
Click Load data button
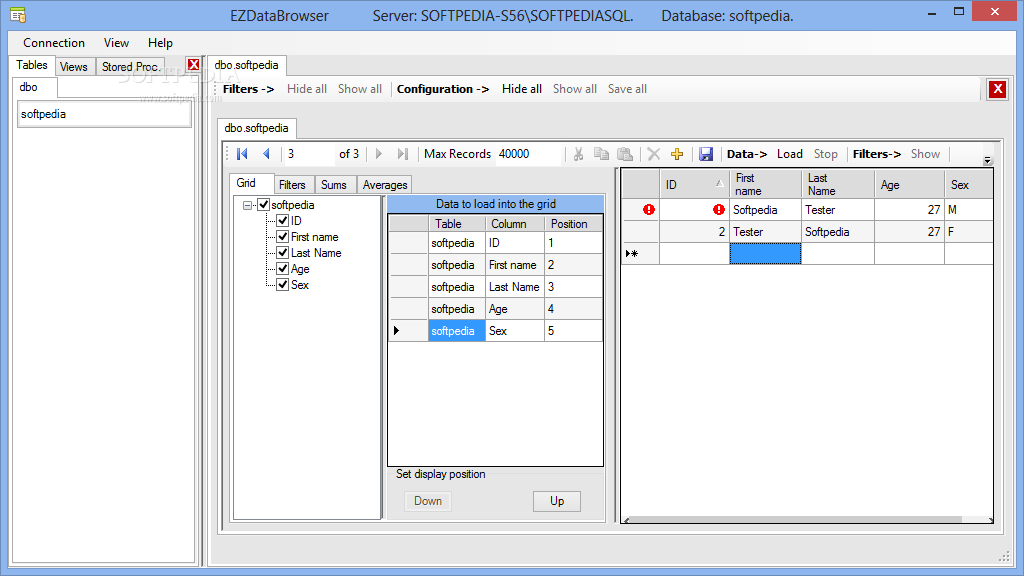pyautogui.click(x=790, y=154)
